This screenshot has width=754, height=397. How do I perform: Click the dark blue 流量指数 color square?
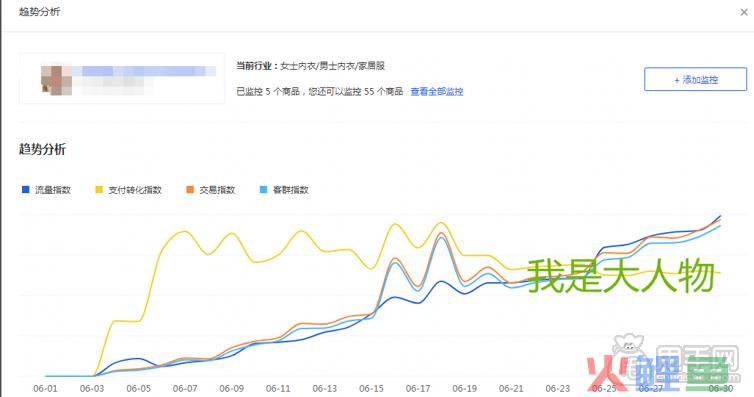click(25, 190)
